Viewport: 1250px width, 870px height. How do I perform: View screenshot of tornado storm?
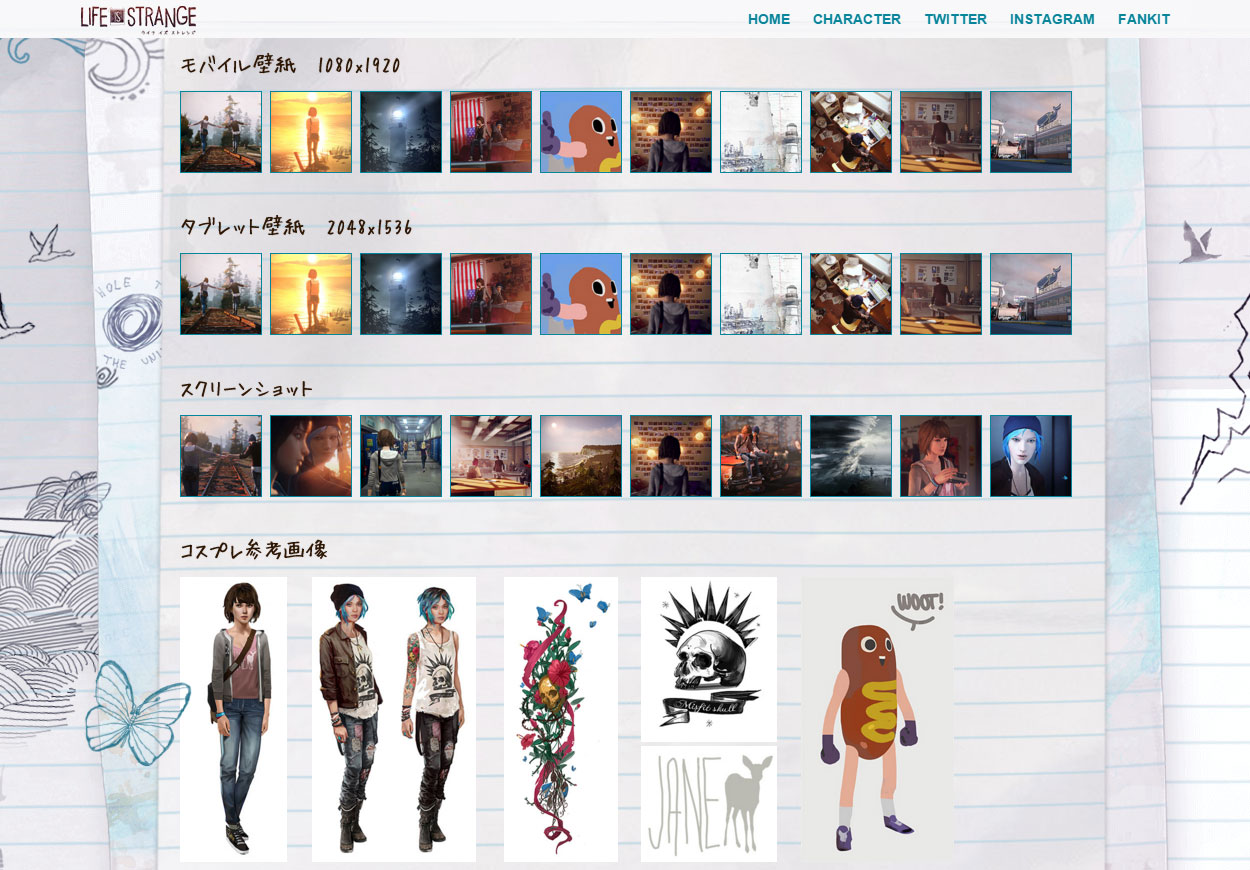[x=851, y=456]
